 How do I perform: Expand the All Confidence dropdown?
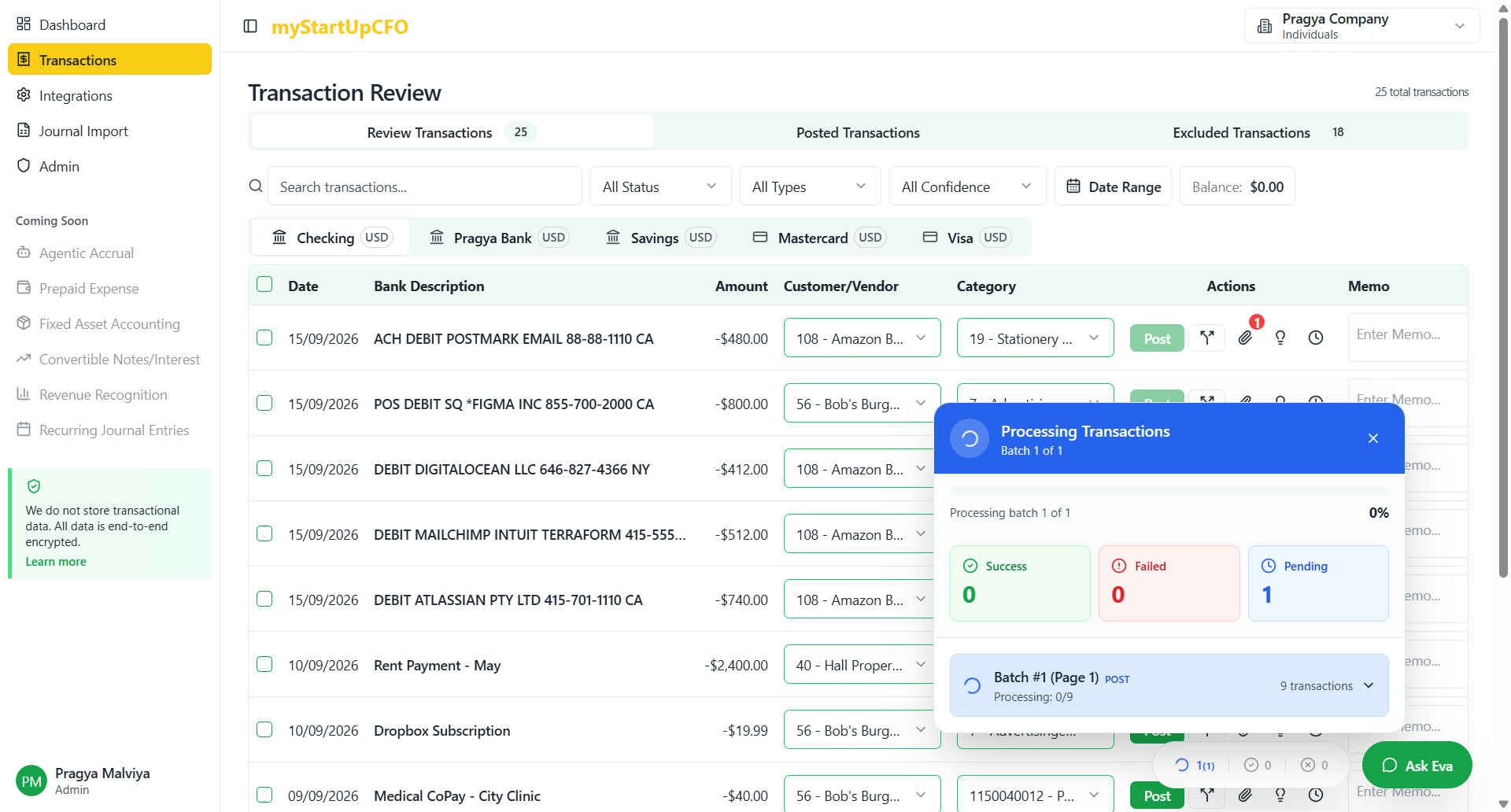pos(966,186)
